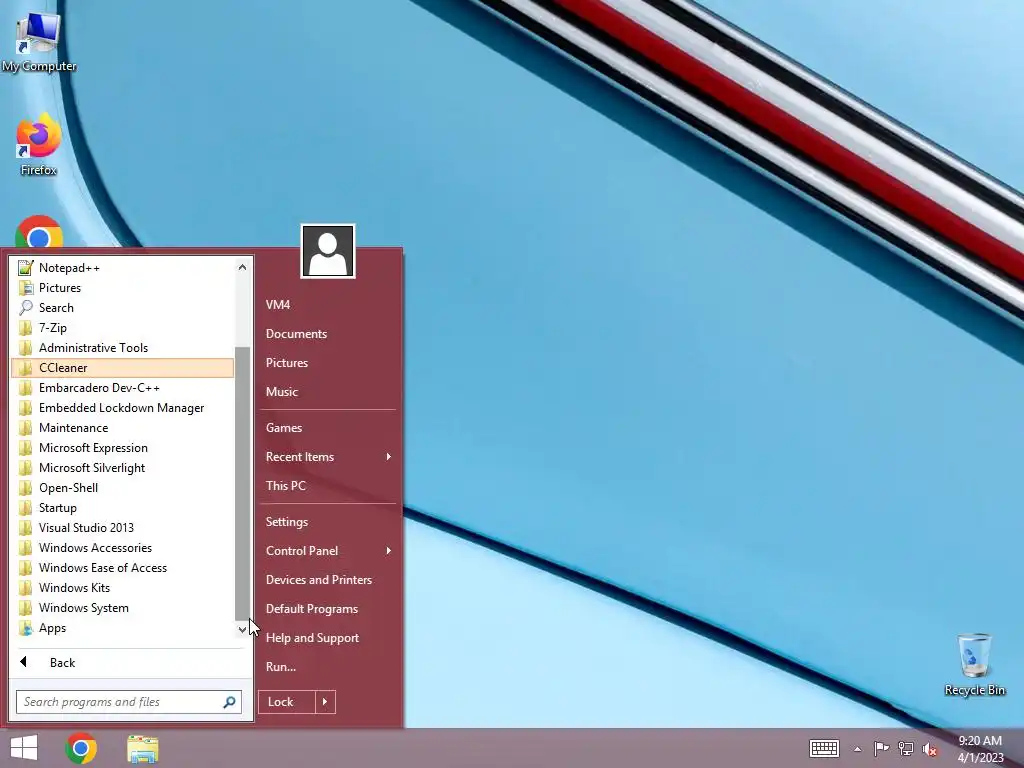Select My Computer desktop icon
Screen dimensions: 1024x768
[x=39, y=42]
